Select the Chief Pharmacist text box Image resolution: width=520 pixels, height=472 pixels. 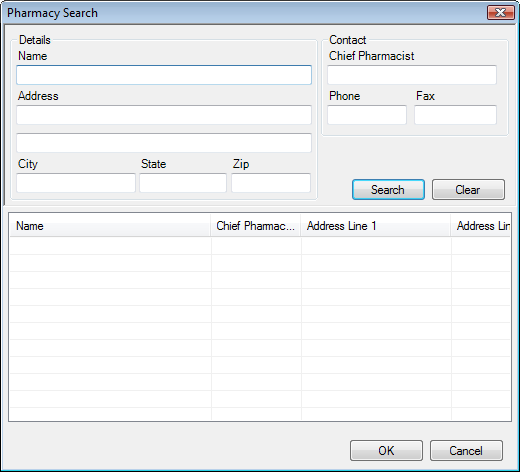(412, 75)
